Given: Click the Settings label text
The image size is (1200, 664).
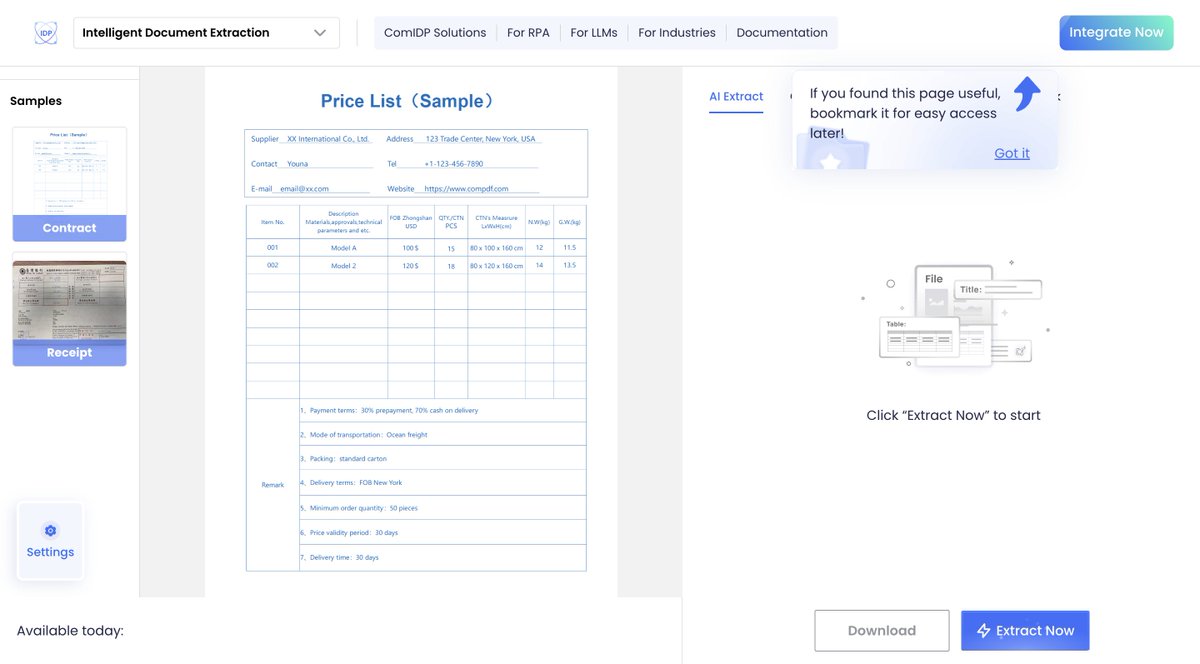Looking at the screenshot, I should pos(50,552).
